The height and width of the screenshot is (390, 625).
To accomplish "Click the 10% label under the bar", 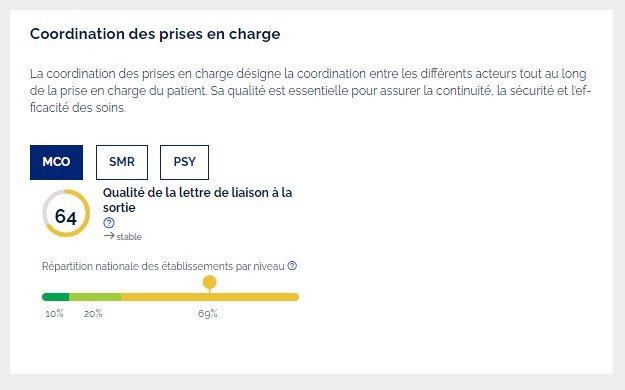I will [x=54, y=313].
